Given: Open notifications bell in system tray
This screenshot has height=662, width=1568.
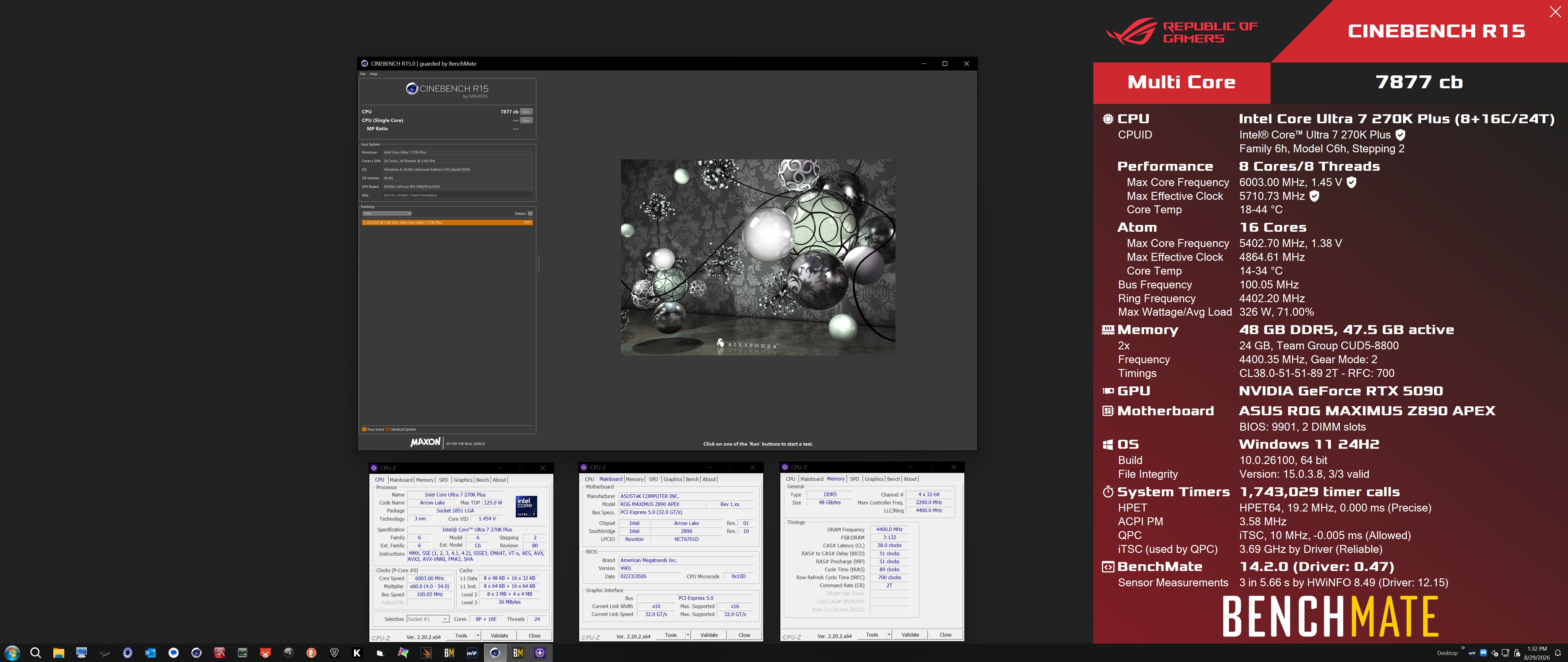Looking at the screenshot, I should click(1558, 653).
